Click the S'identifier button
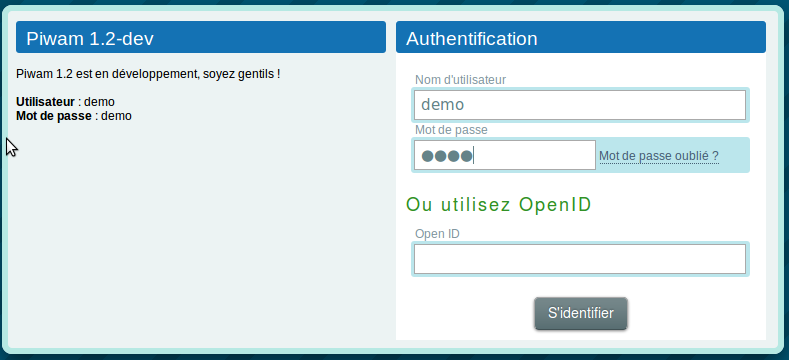The image size is (789, 360). point(581,313)
